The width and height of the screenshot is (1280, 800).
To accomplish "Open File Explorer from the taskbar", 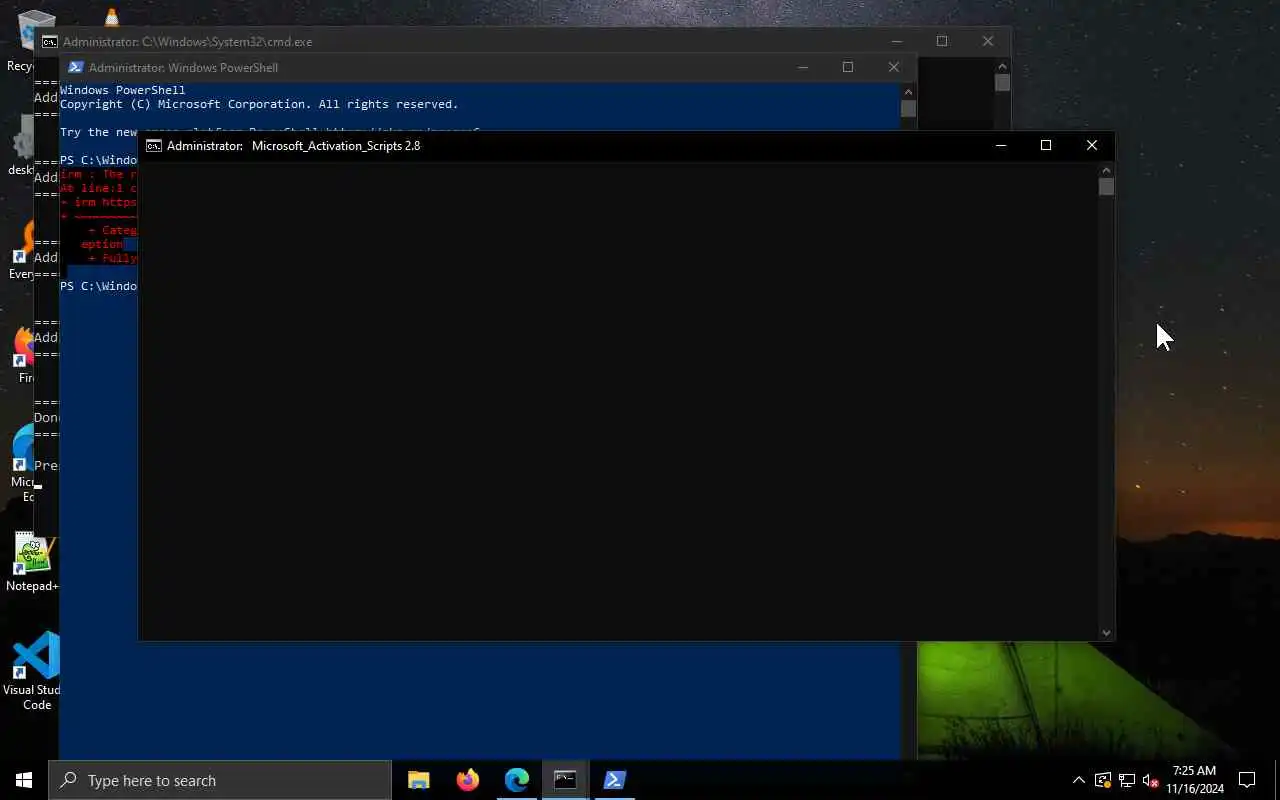I will pyautogui.click(x=419, y=780).
